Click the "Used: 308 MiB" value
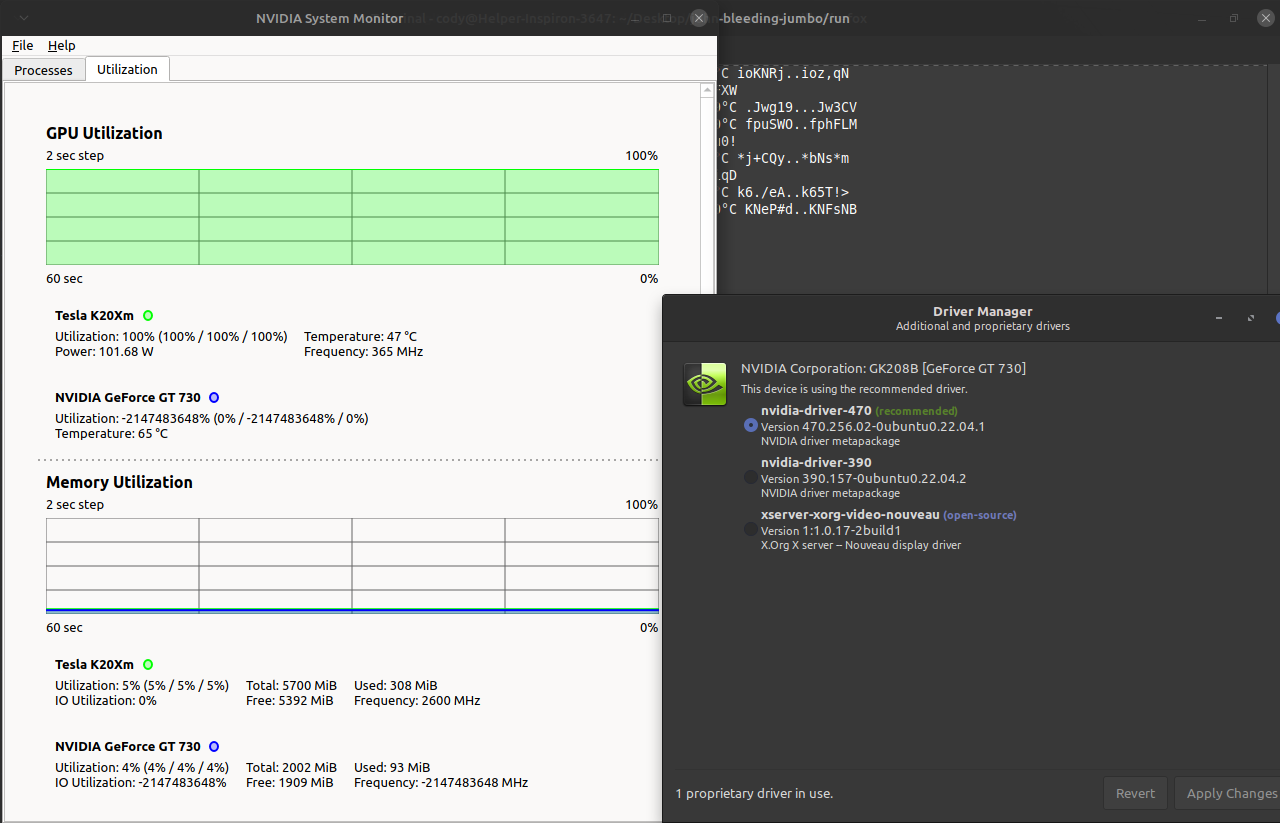The image size is (1280, 823). [395, 685]
